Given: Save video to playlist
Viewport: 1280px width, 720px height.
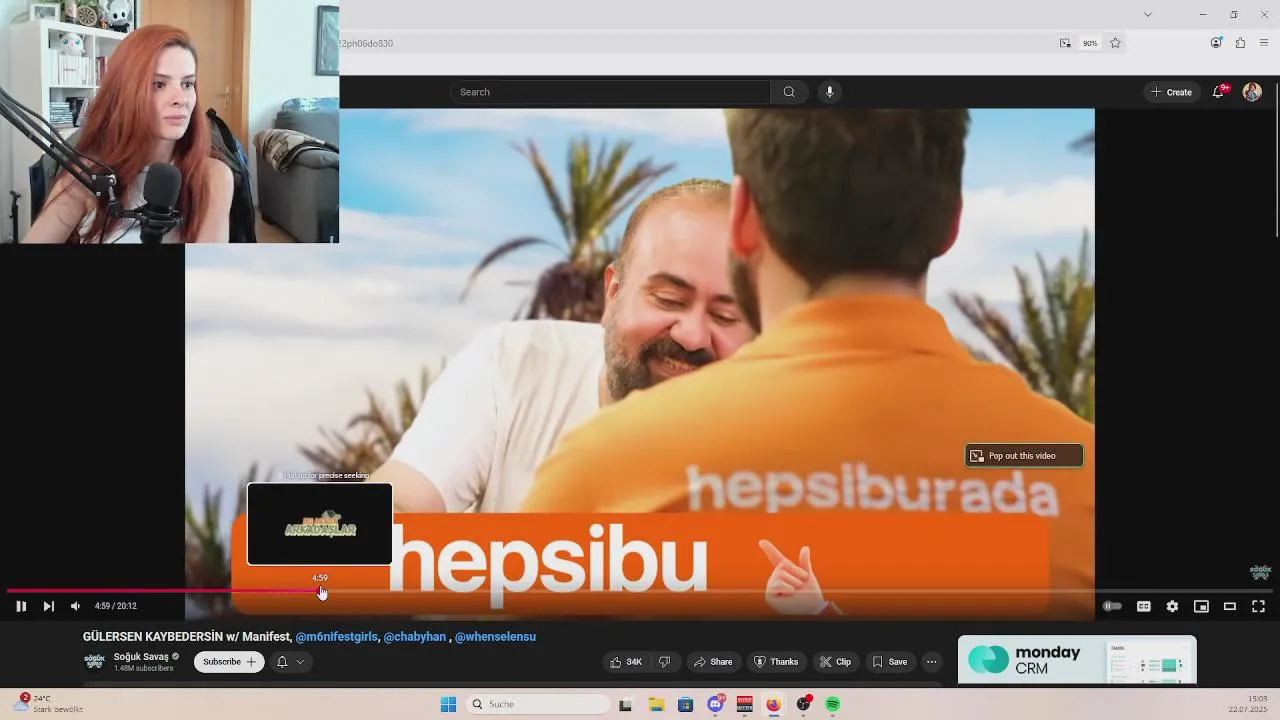Looking at the screenshot, I should (x=889, y=662).
